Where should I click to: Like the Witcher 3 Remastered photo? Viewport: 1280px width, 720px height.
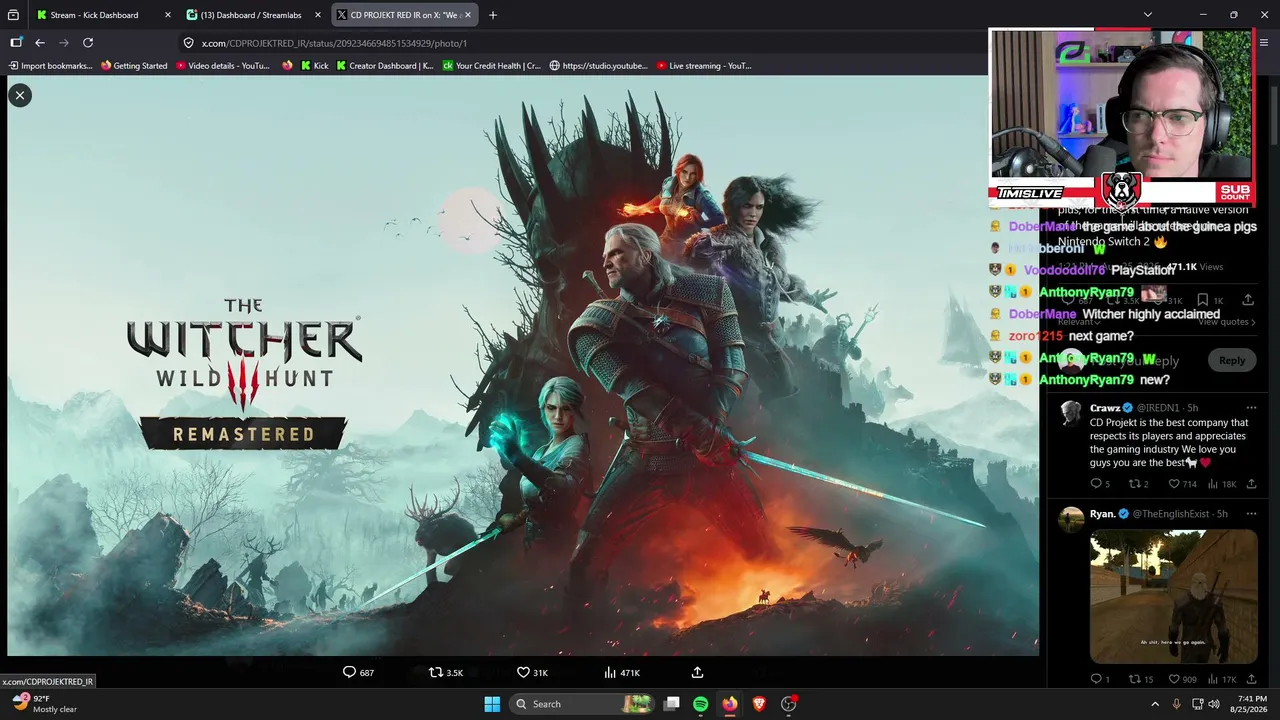click(531, 672)
